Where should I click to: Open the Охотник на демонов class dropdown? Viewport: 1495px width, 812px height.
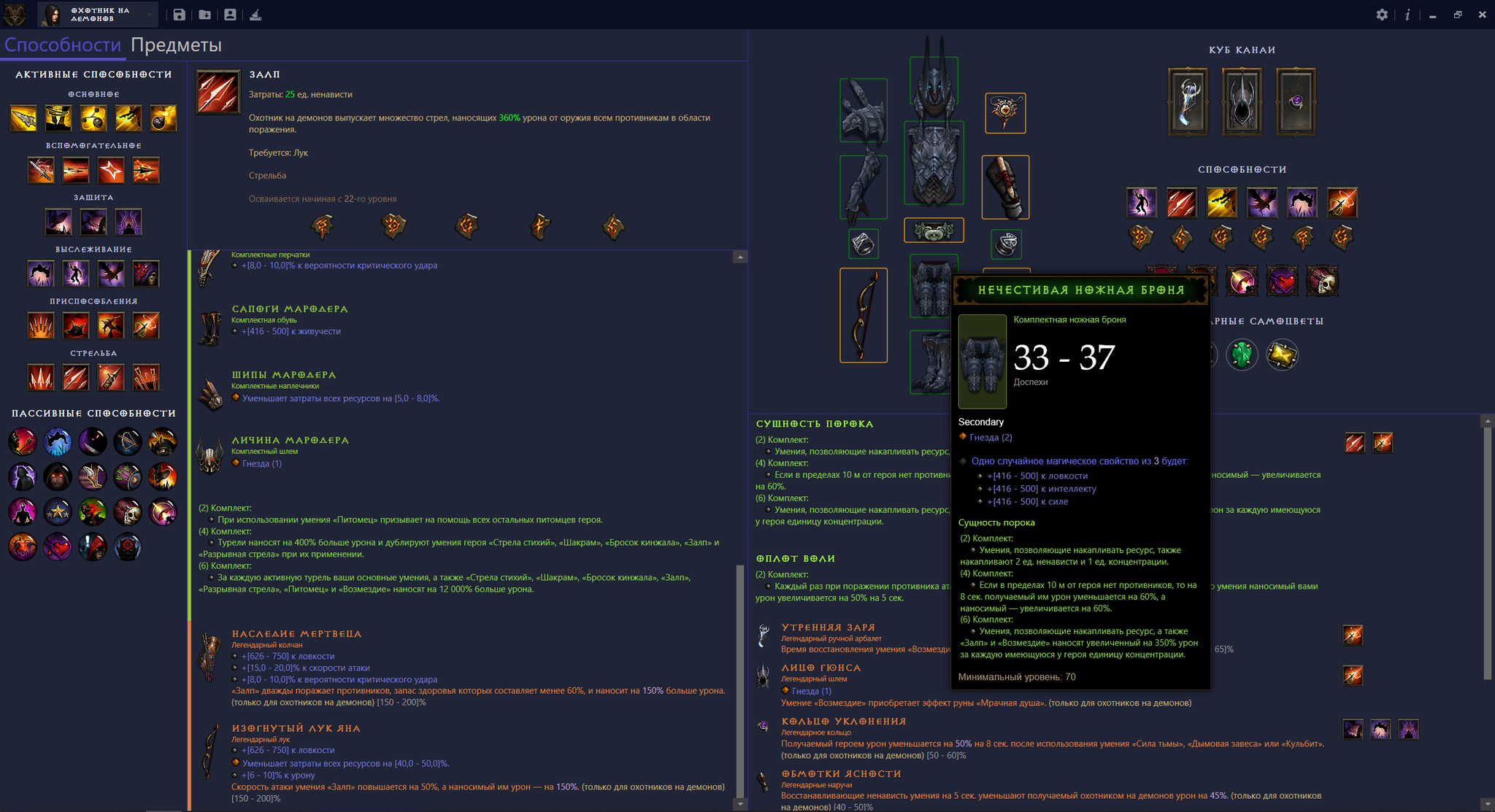[x=99, y=15]
